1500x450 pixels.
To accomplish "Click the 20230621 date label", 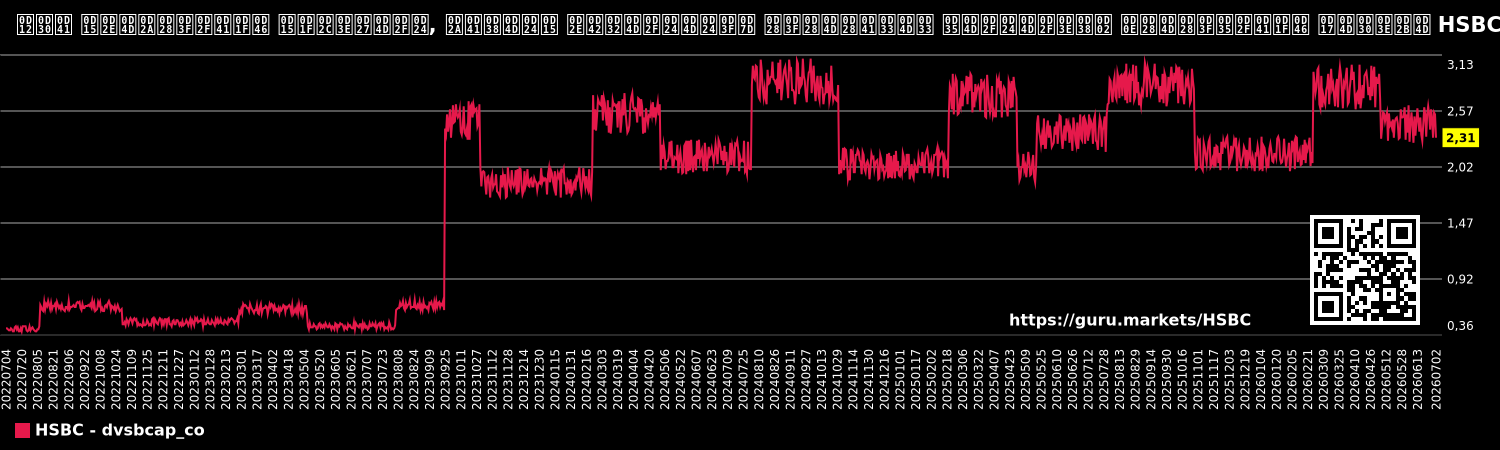I will pos(352,378).
